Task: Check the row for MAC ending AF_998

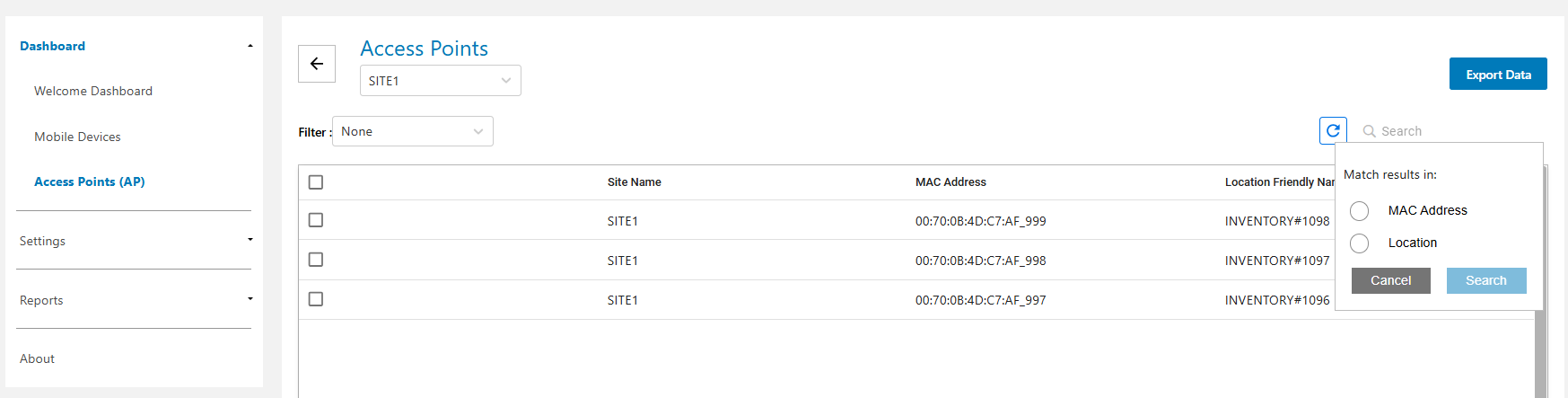Action: 316,260
